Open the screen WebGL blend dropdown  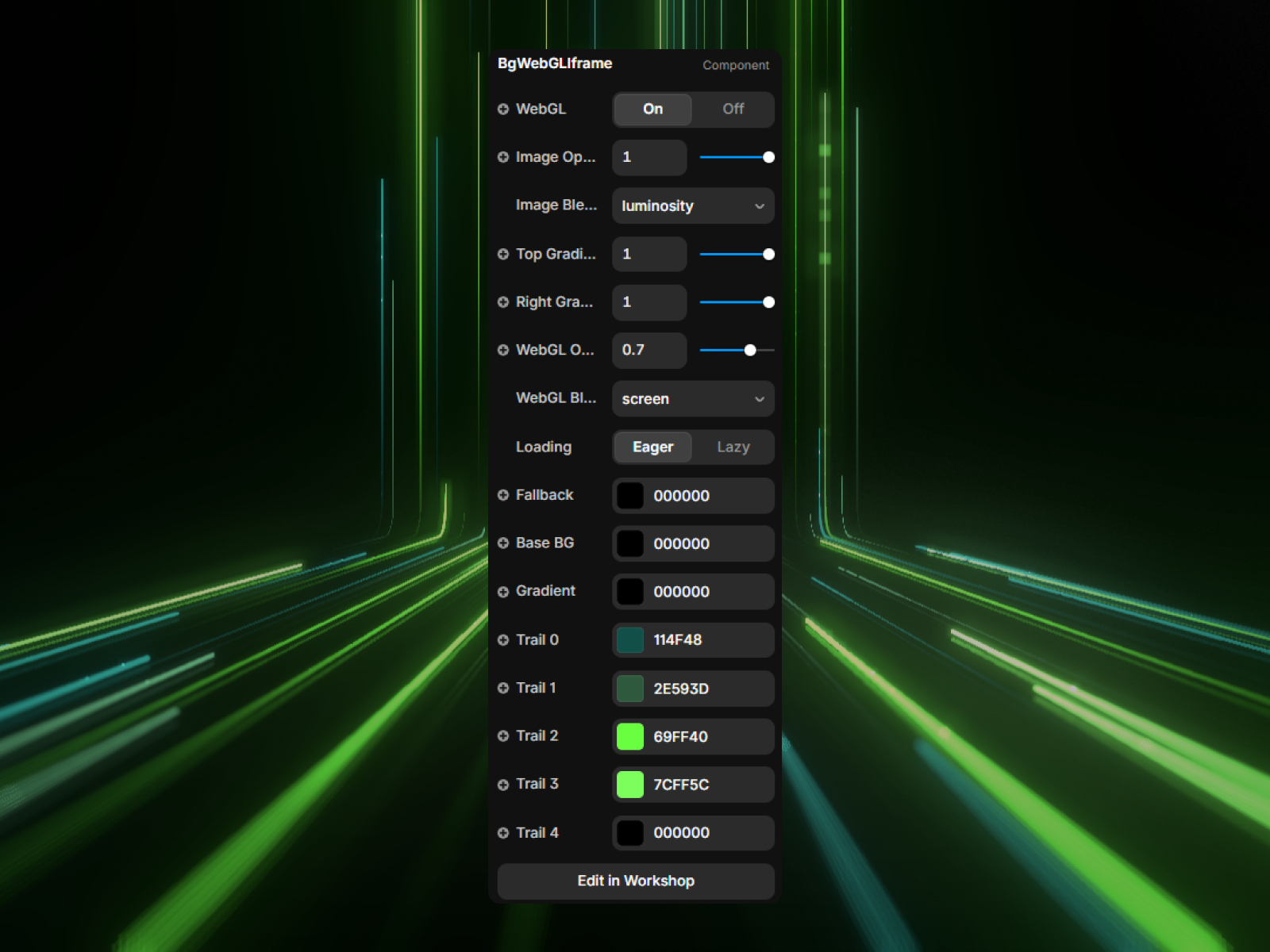coord(693,399)
